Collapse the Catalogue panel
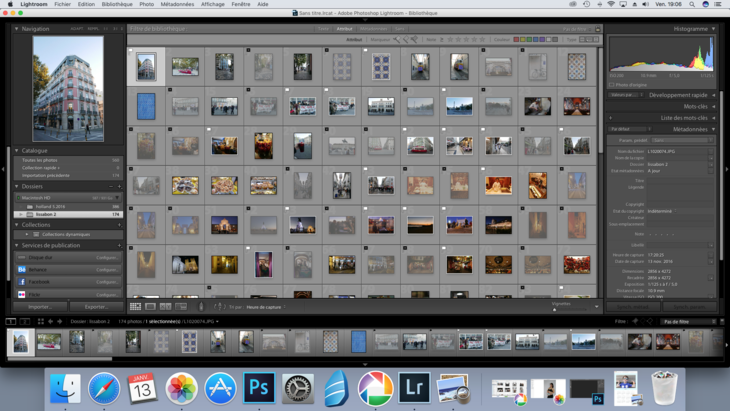This screenshot has width=730, height=411. [x=17, y=151]
